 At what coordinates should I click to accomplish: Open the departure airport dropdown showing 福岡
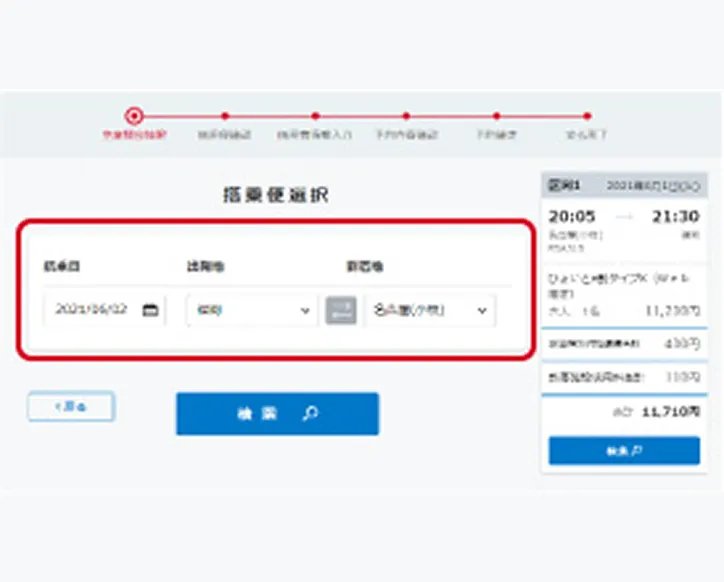coord(251,310)
